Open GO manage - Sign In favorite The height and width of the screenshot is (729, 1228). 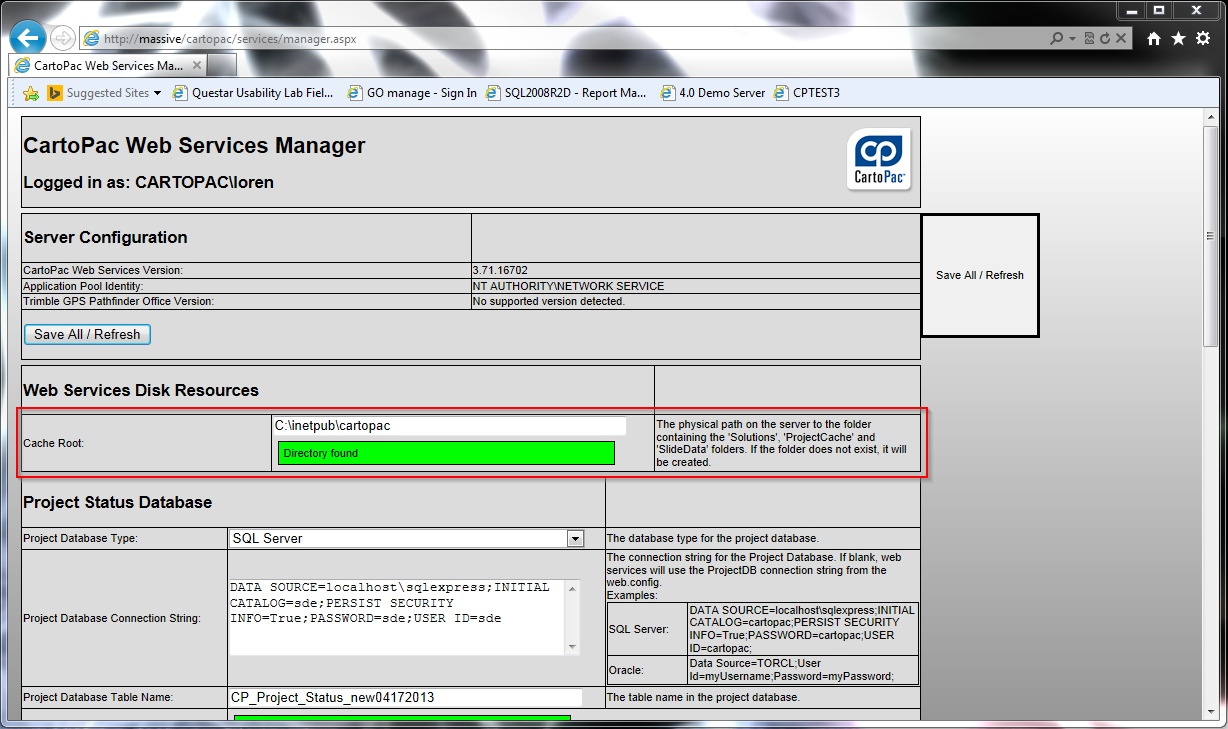pyautogui.click(x=412, y=93)
